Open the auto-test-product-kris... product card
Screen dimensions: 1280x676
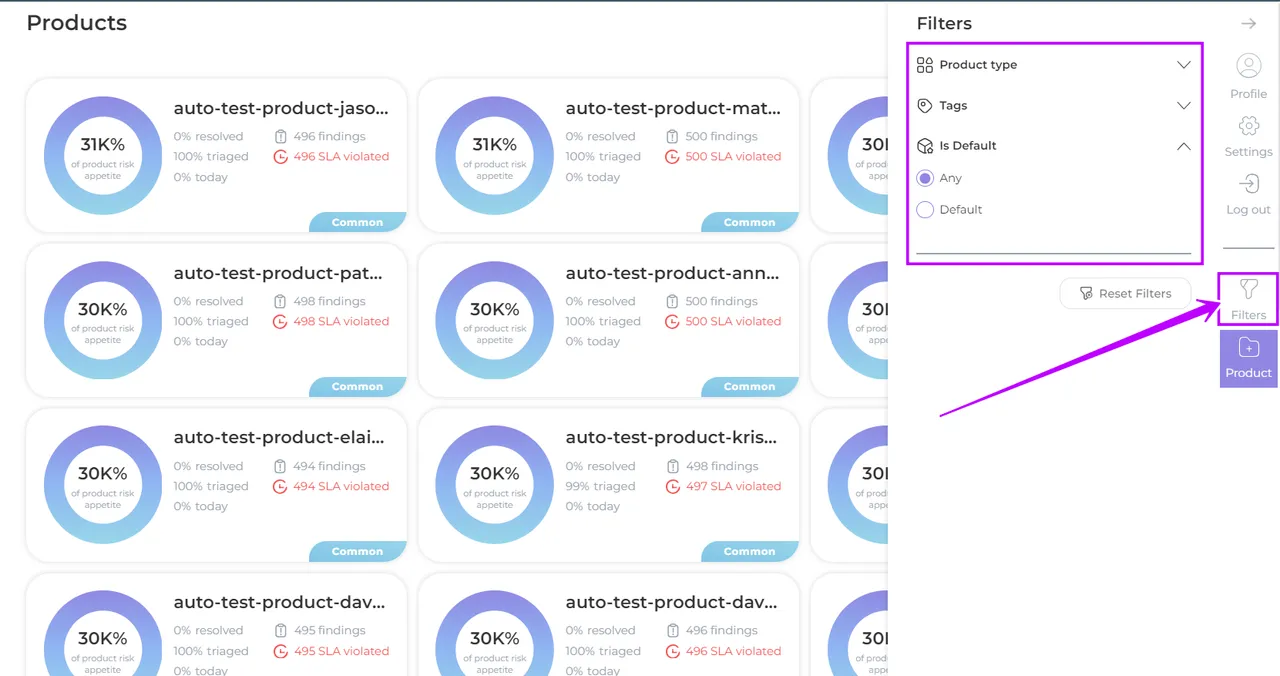(x=673, y=438)
